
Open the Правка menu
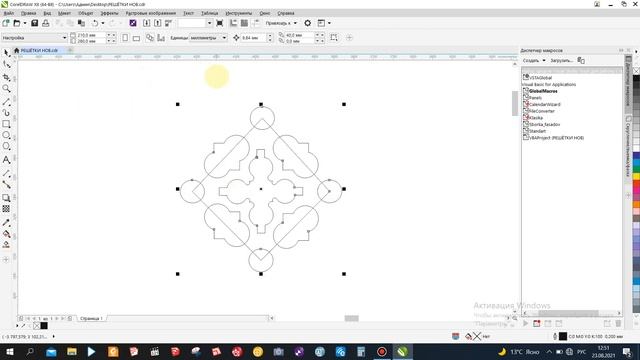coord(28,13)
